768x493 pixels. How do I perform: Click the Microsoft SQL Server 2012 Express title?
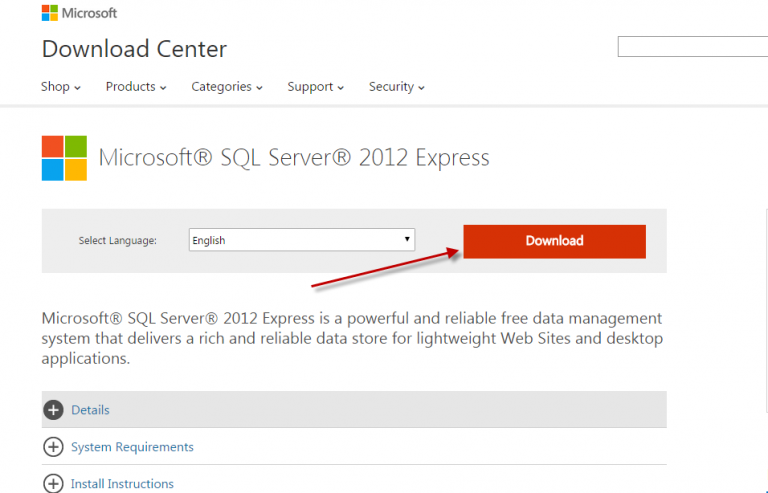click(294, 158)
